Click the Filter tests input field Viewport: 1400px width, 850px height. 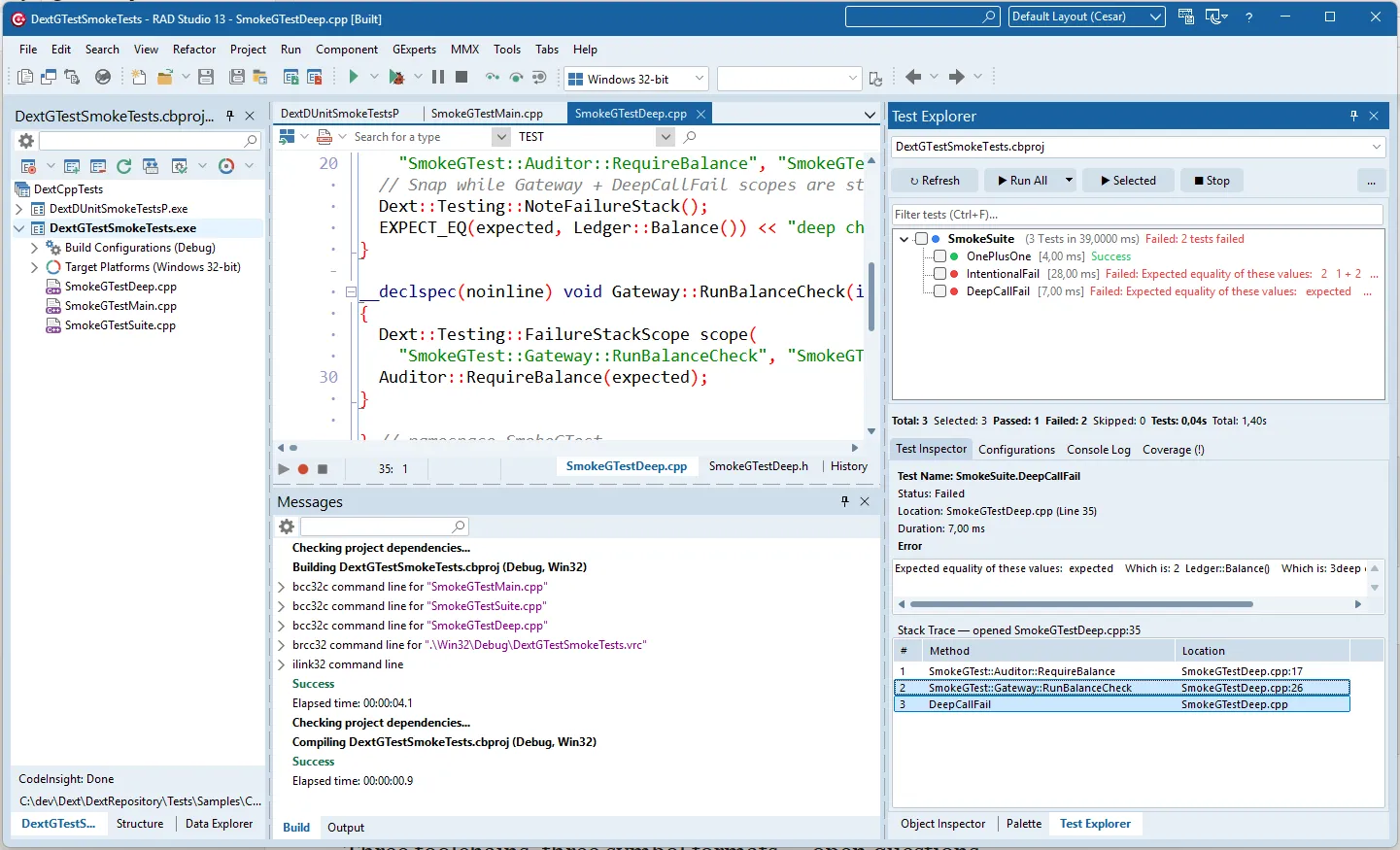[x=1137, y=215]
